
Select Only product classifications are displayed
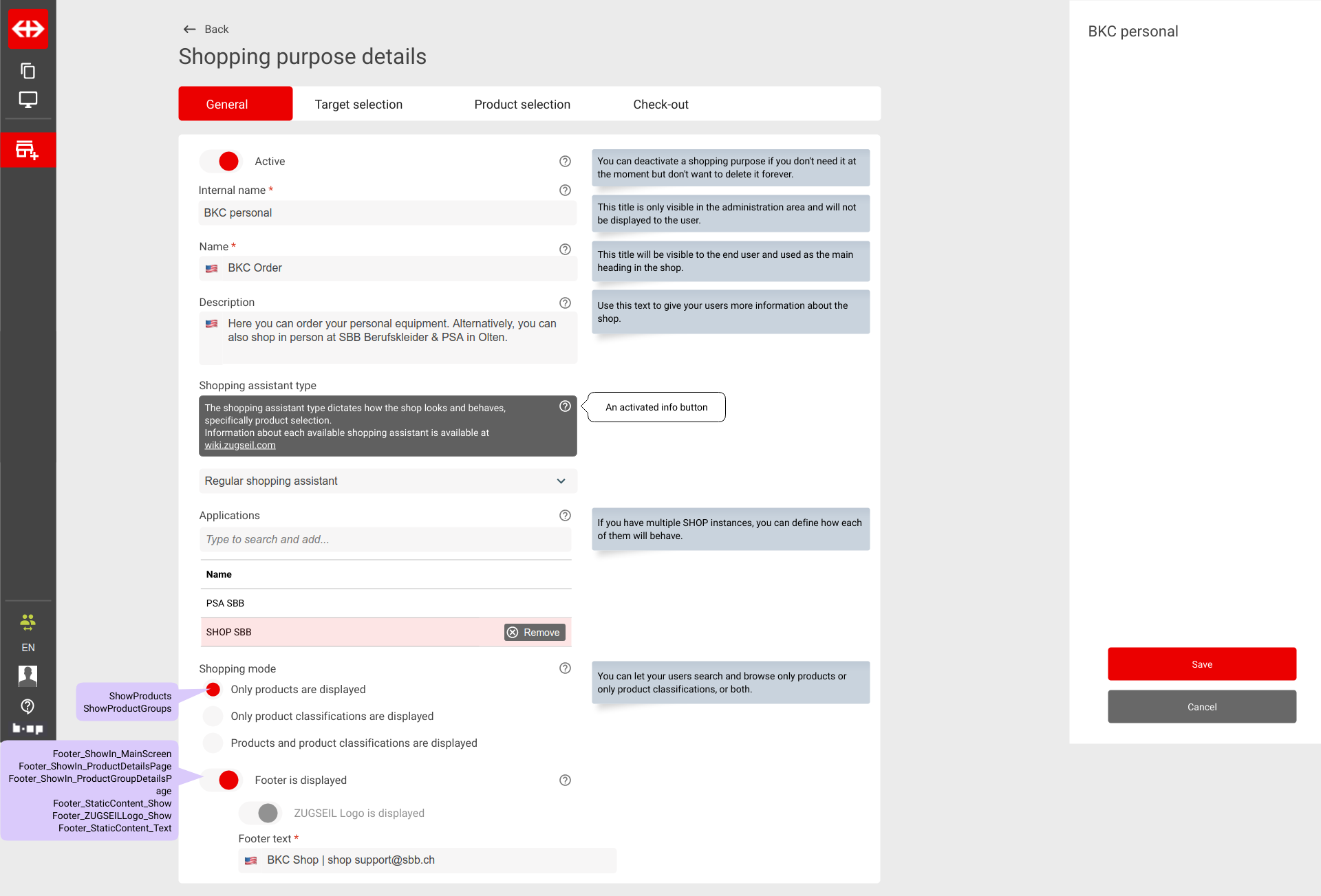[213, 717]
